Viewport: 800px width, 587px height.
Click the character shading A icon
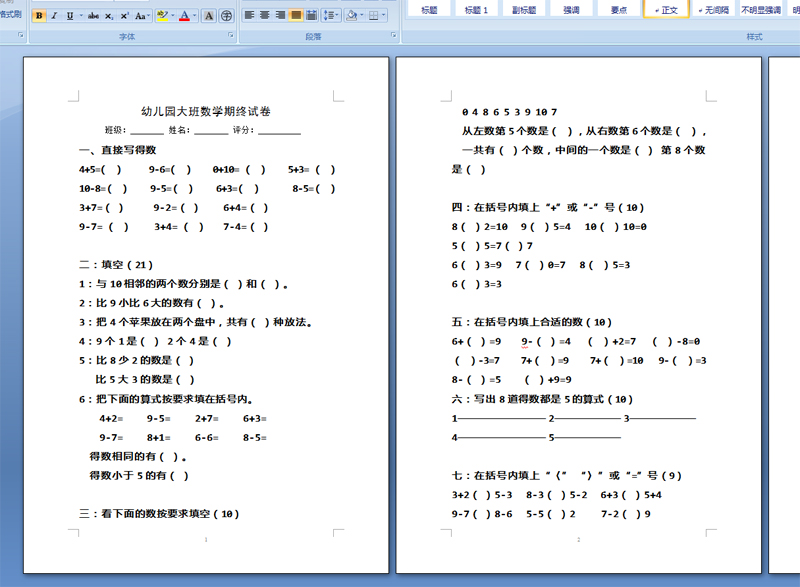[209, 16]
